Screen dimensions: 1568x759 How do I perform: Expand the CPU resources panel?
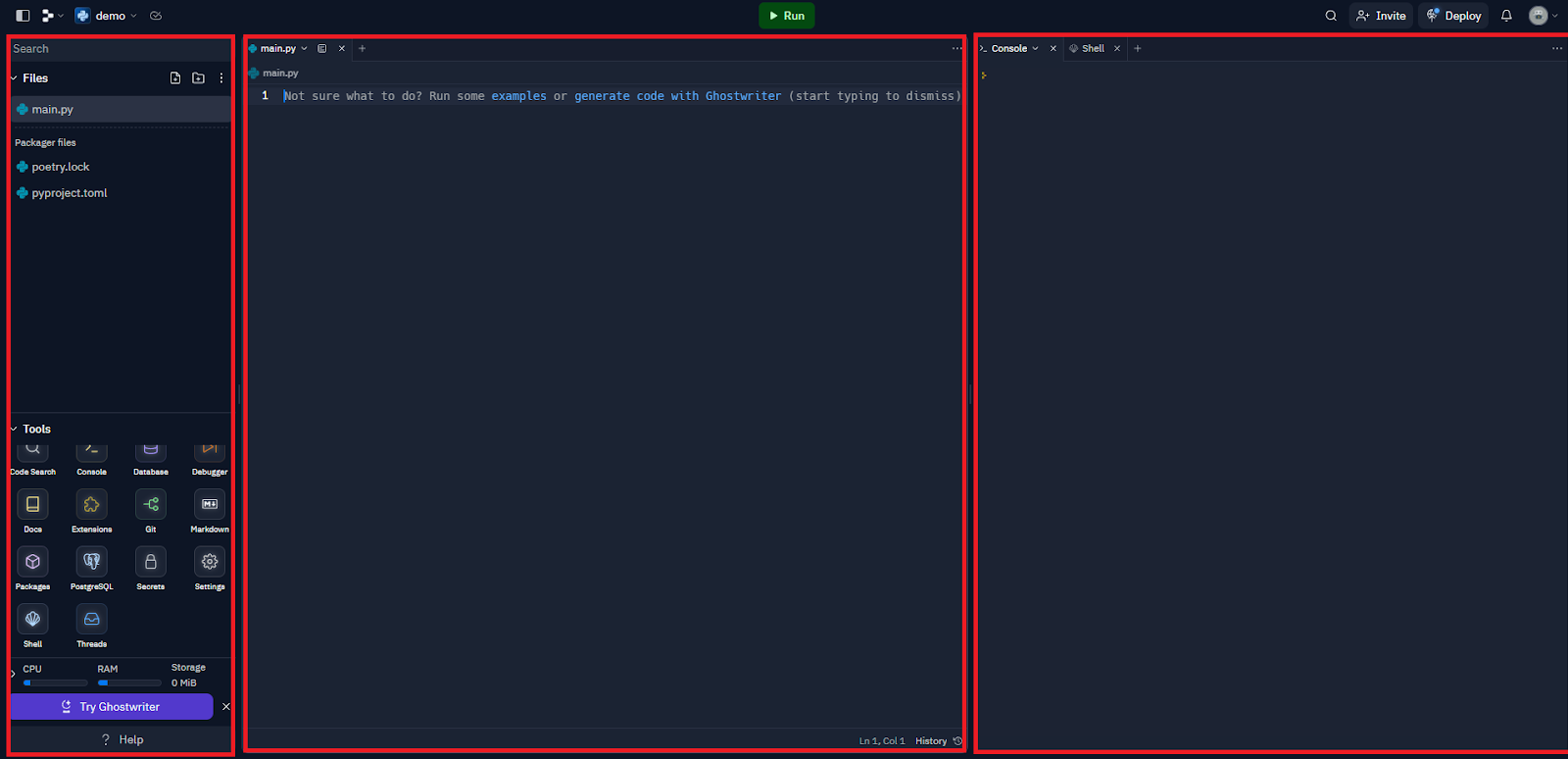click(x=14, y=674)
